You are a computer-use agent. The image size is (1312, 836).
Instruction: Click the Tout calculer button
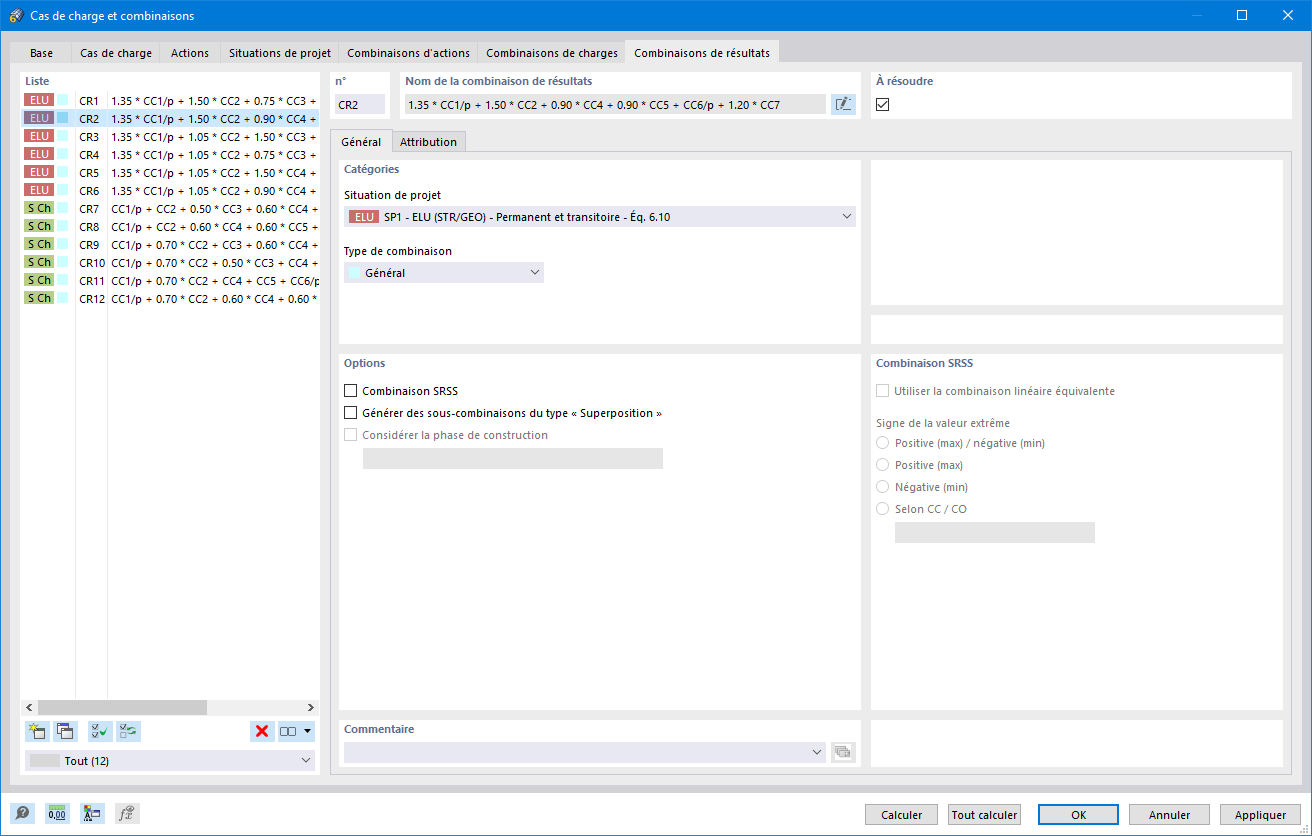click(x=985, y=815)
